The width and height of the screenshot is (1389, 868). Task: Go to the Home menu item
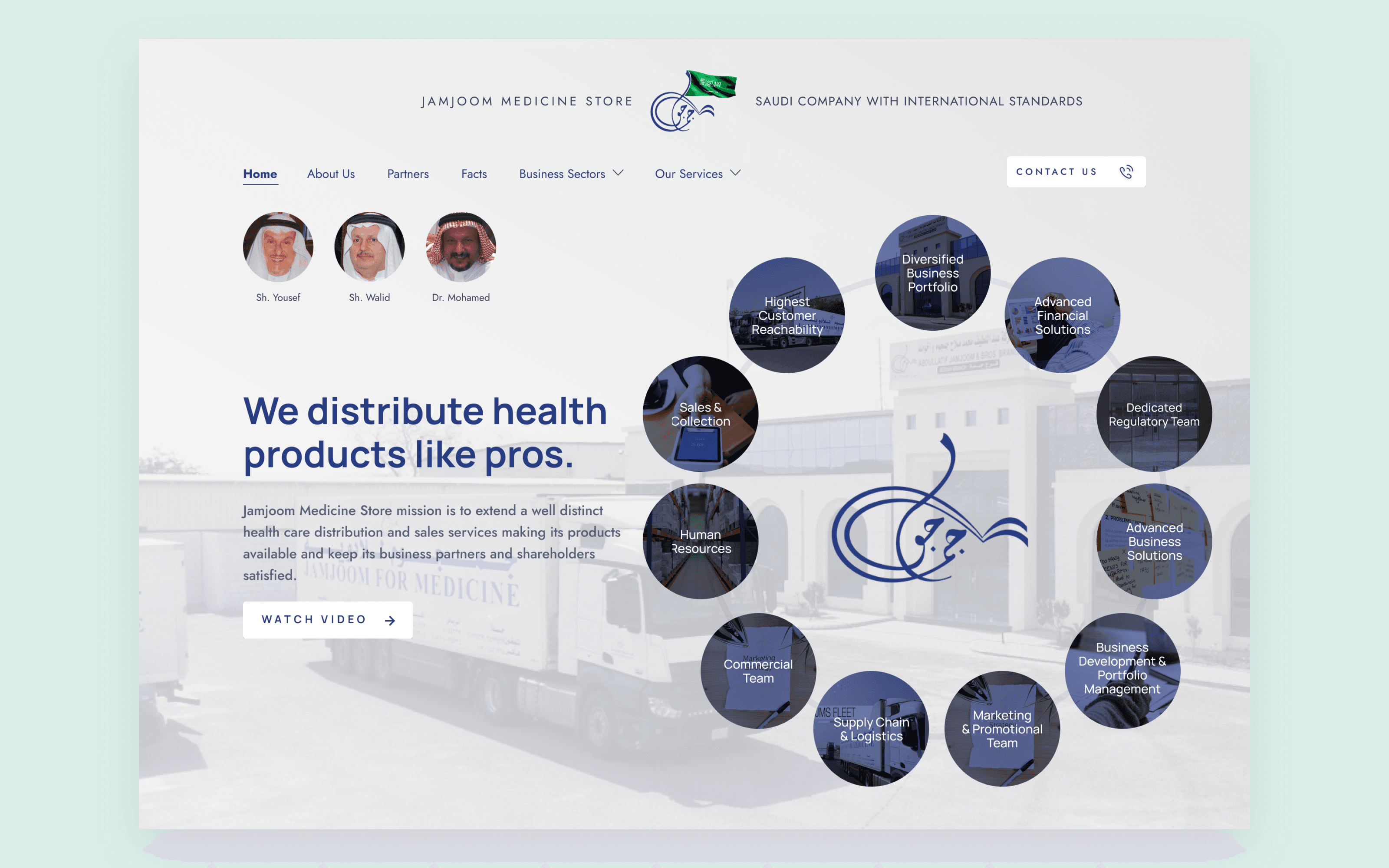coord(260,174)
